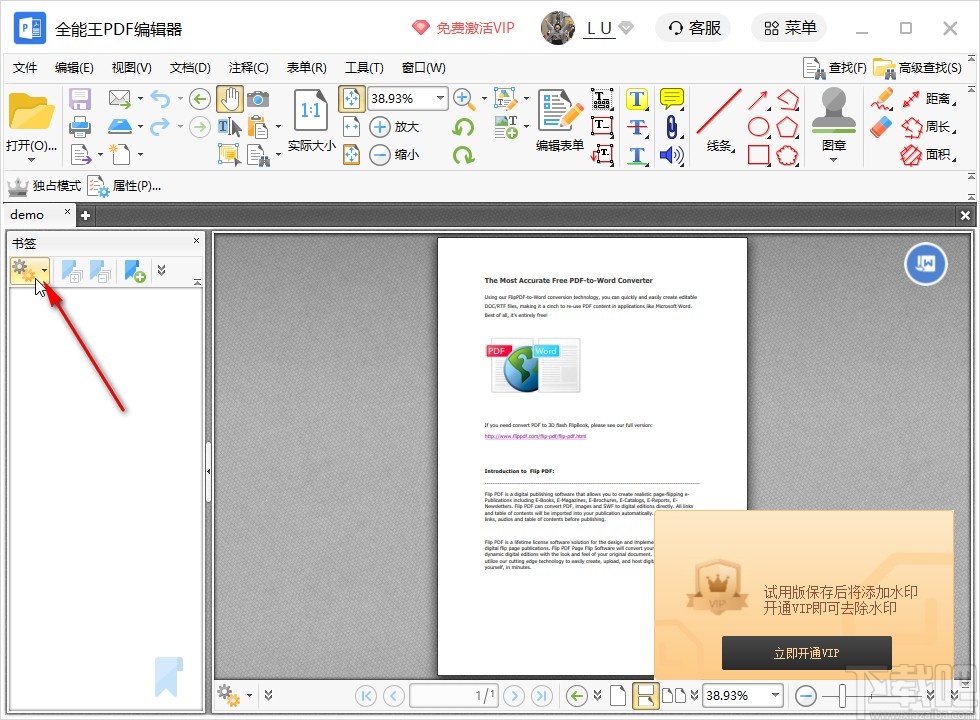
Task: Select the rectangle shape tool
Action: coord(758,154)
